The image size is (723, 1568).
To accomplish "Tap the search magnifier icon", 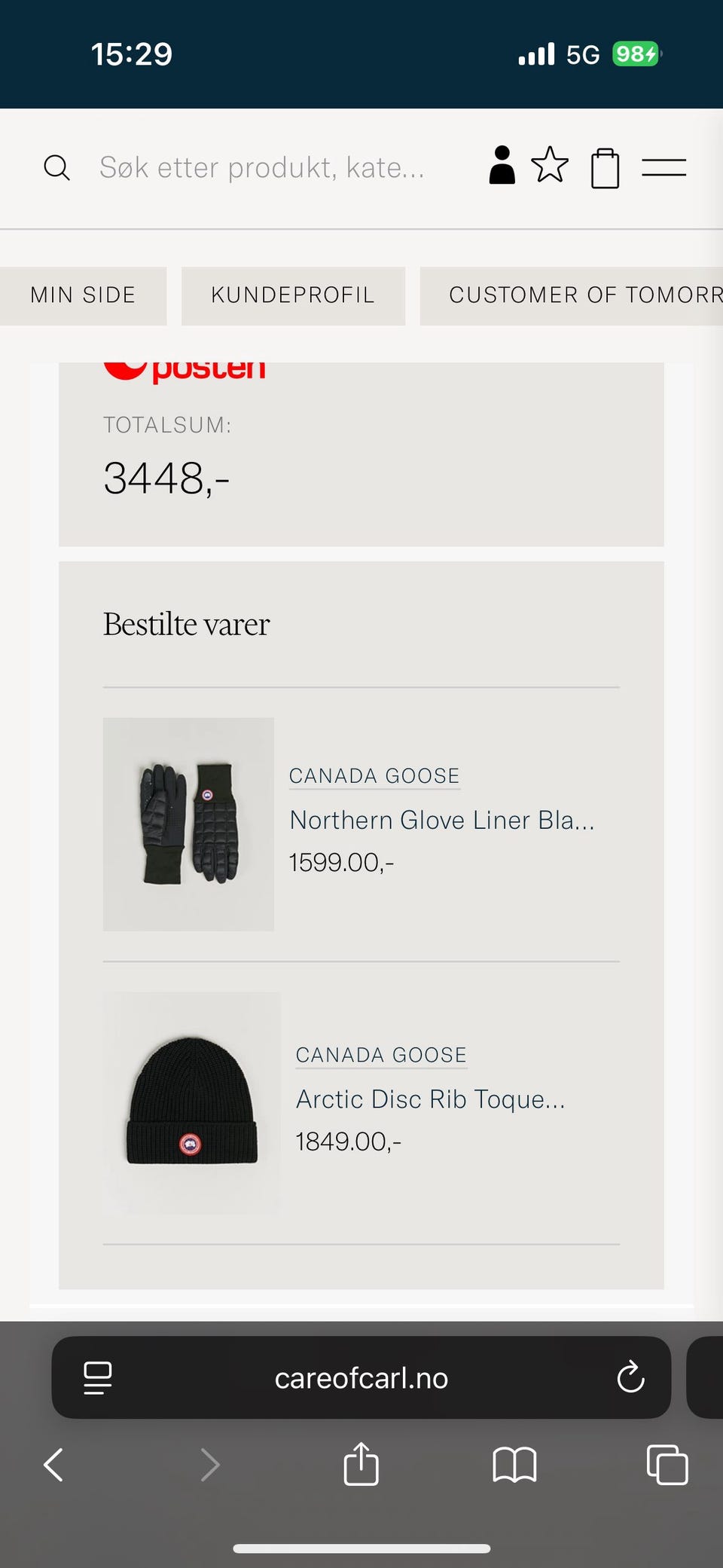I will pos(56,167).
